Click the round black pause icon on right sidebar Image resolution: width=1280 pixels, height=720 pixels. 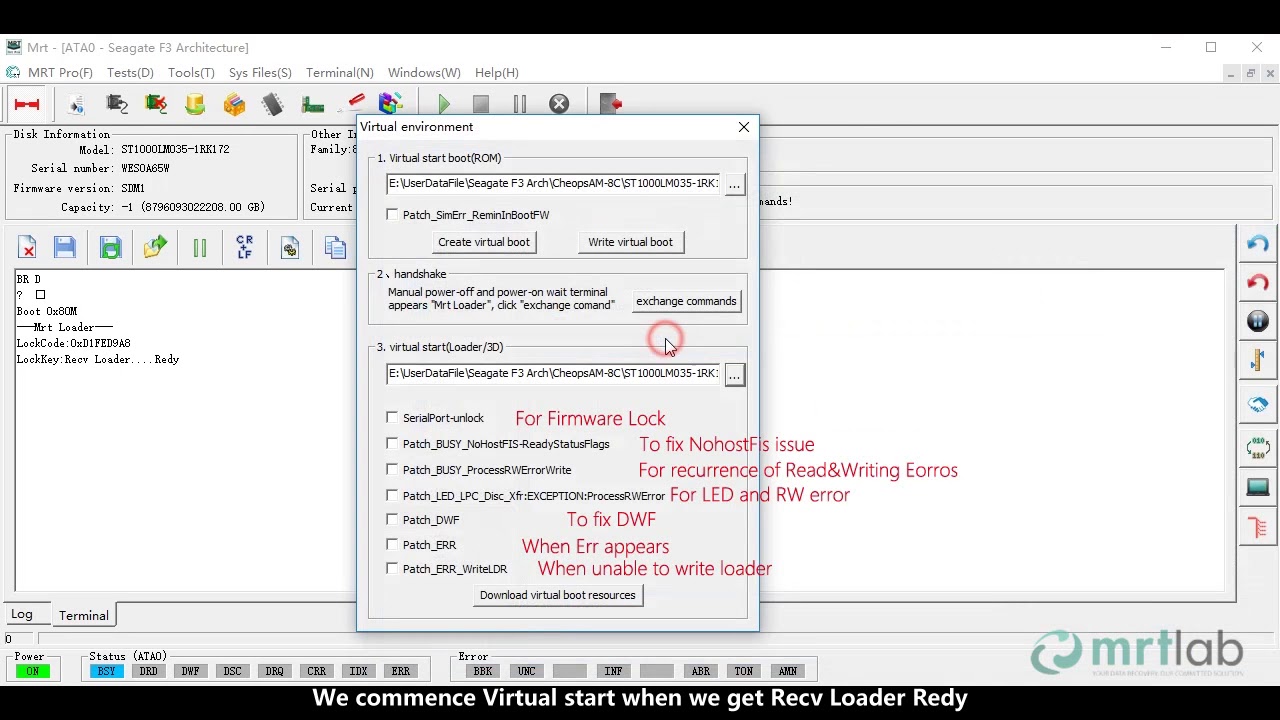[1258, 322]
